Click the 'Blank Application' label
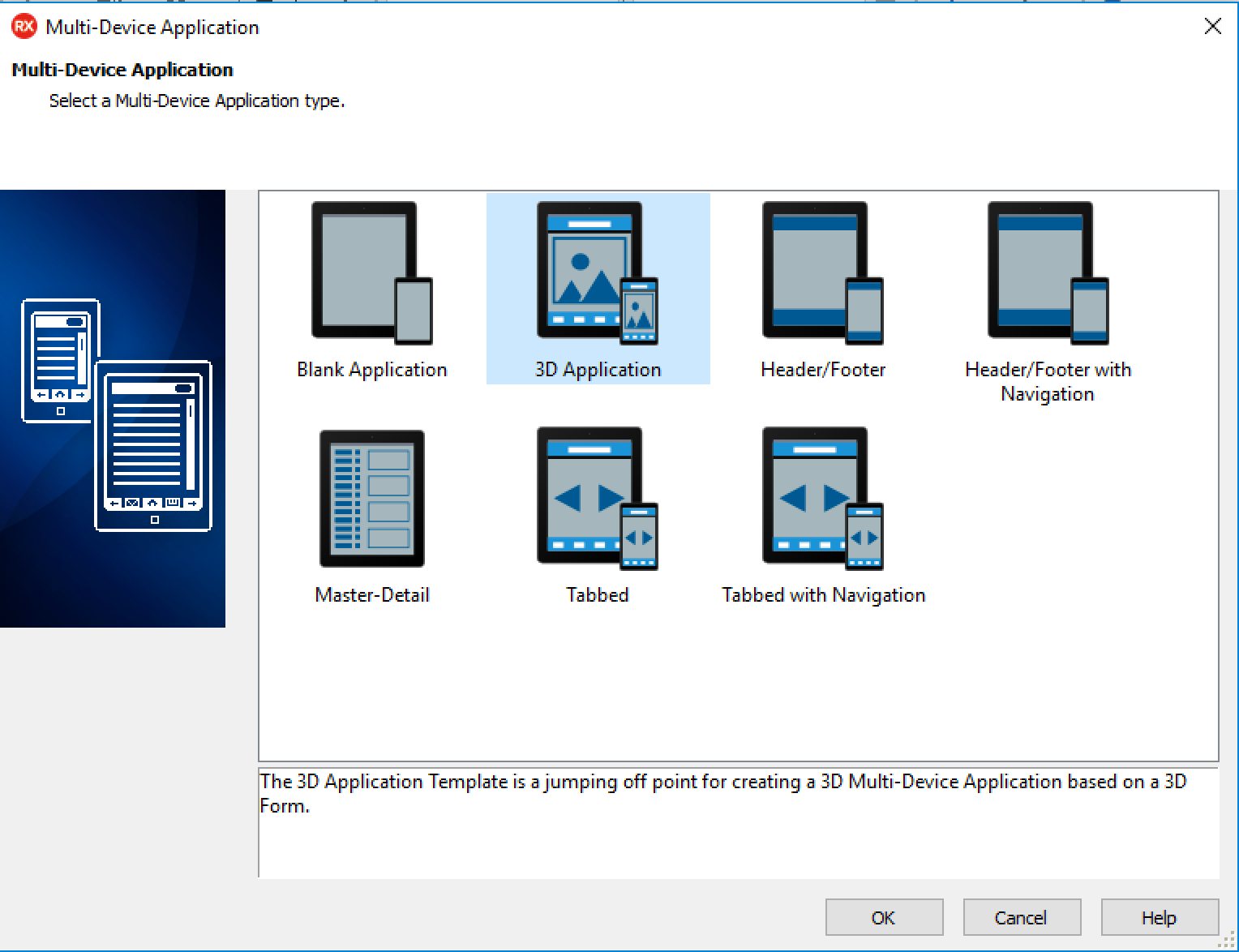1239x952 pixels. pyautogui.click(x=372, y=370)
